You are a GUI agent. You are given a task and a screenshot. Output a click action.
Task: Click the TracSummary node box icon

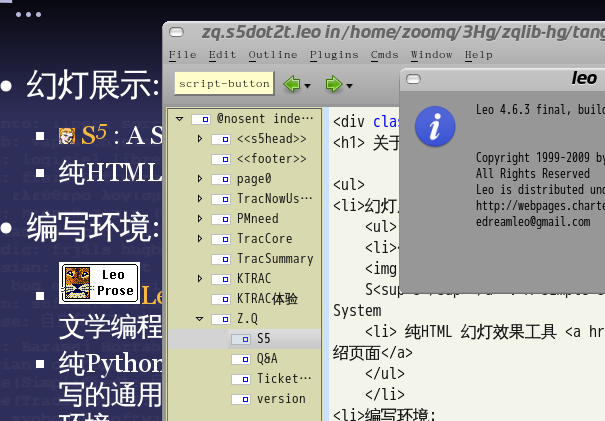[221, 259]
